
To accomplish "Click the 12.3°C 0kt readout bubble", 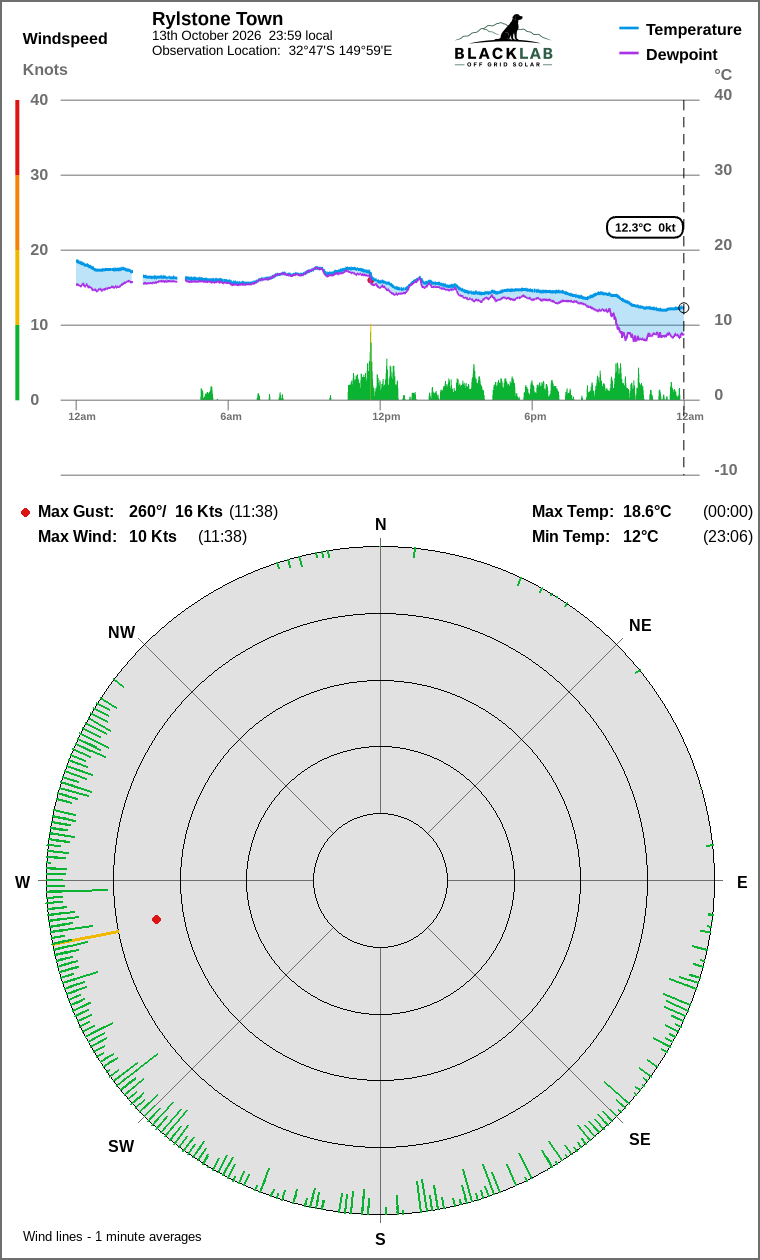I will click(645, 227).
